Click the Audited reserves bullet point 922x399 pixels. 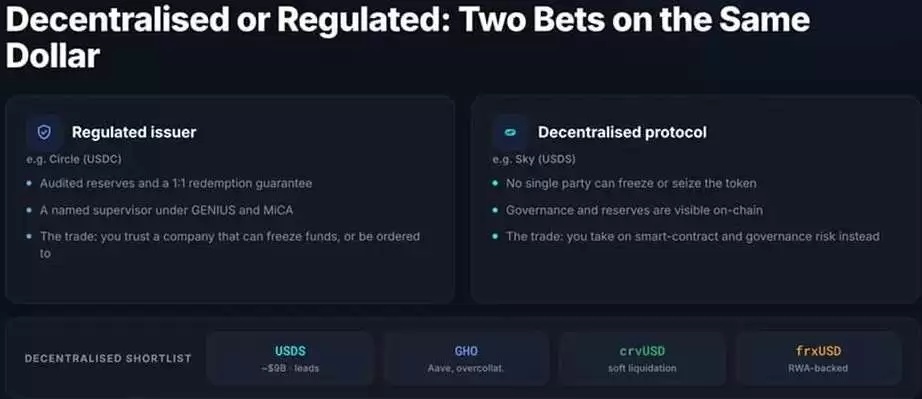(169, 183)
